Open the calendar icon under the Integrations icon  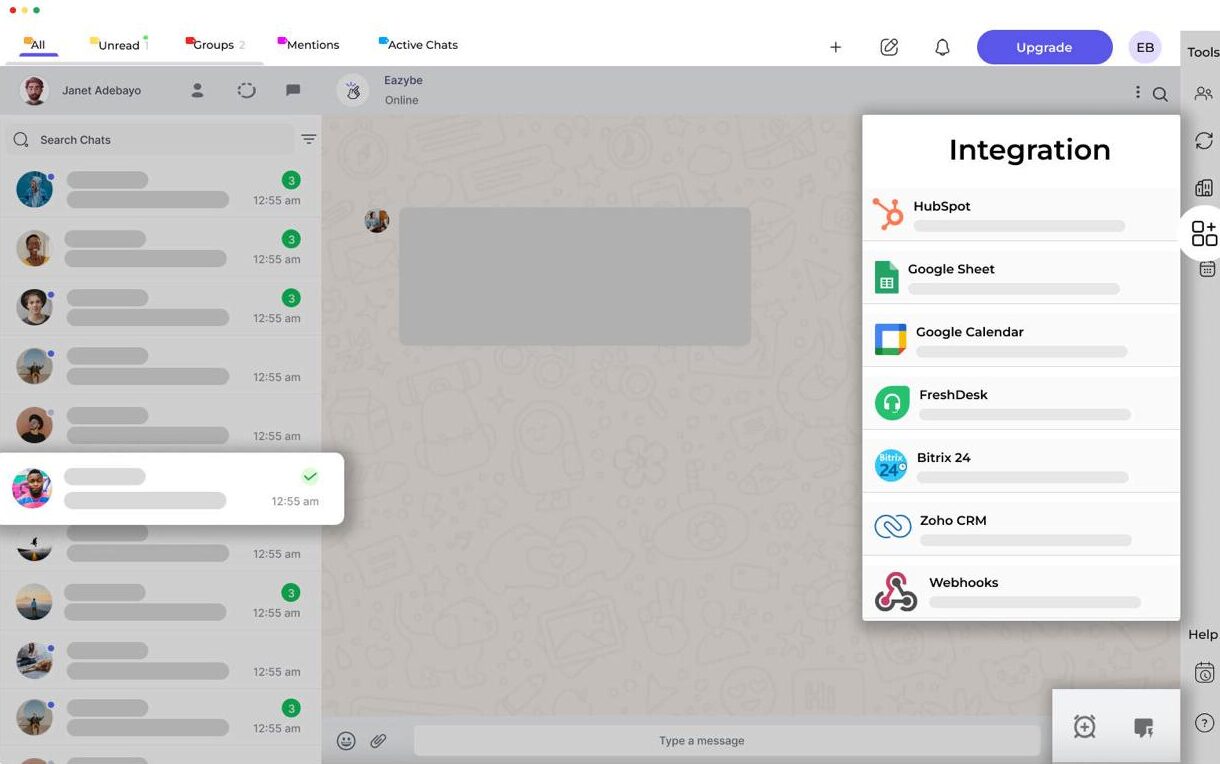[x=1206, y=268]
